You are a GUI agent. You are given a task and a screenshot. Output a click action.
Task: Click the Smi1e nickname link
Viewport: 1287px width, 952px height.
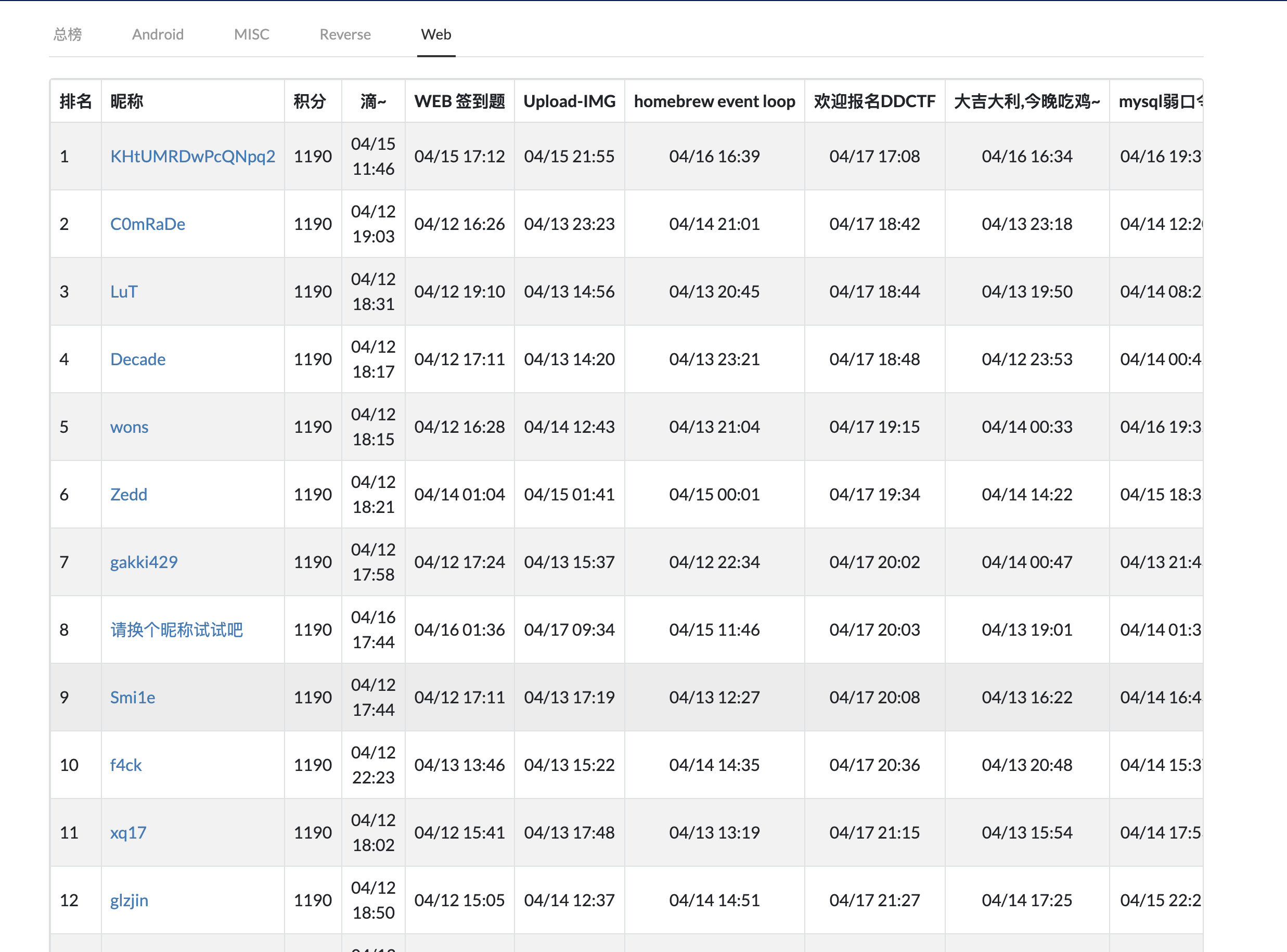pyautogui.click(x=133, y=697)
